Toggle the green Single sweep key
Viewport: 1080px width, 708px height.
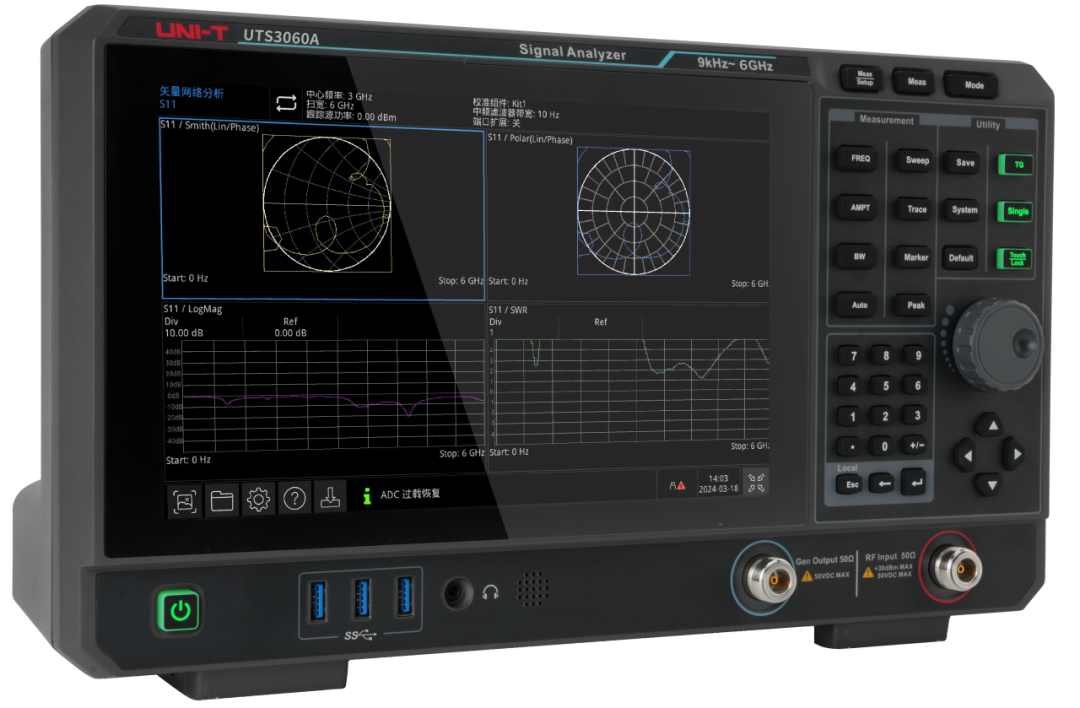[1016, 211]
